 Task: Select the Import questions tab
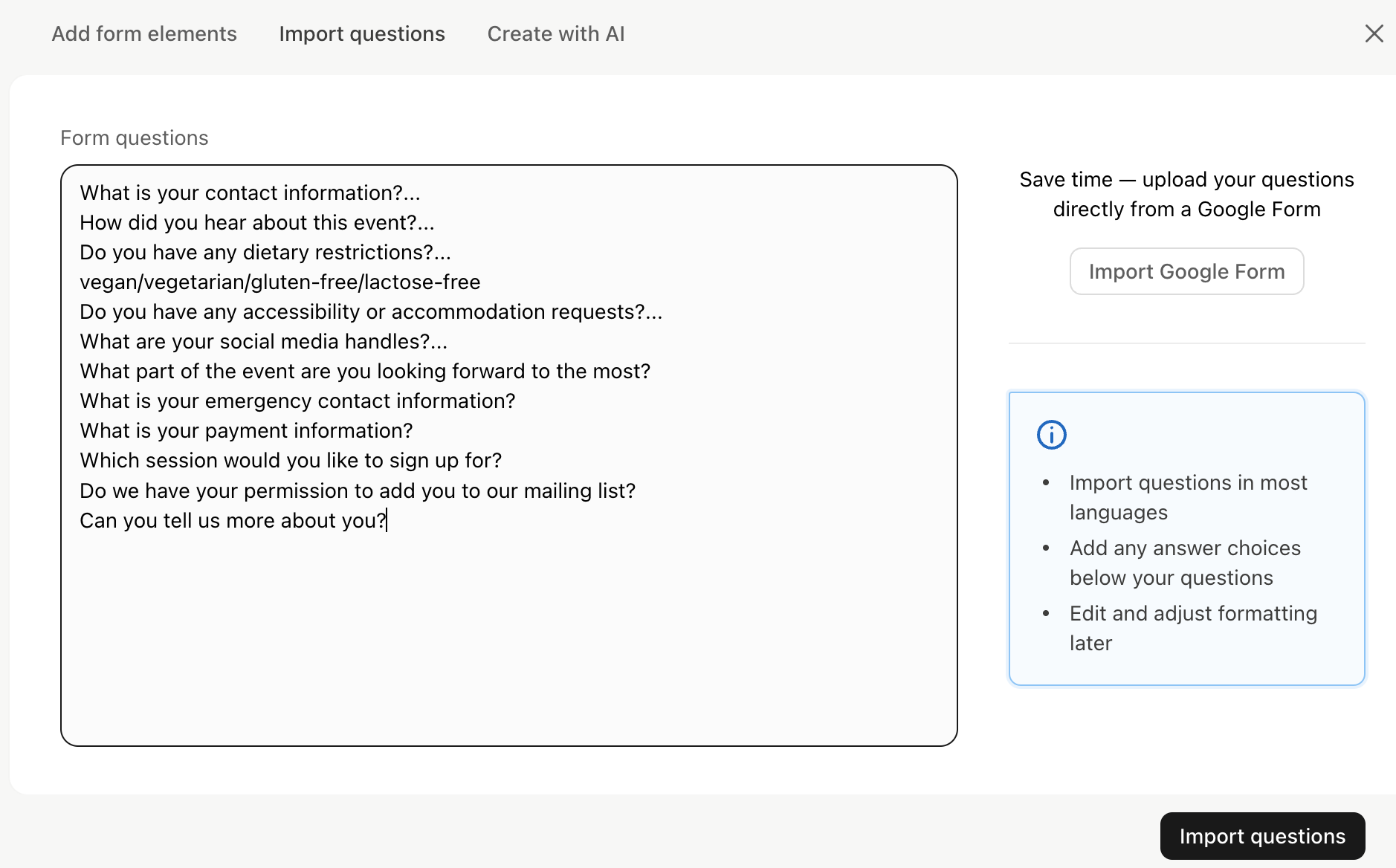[x=362, y=33]
